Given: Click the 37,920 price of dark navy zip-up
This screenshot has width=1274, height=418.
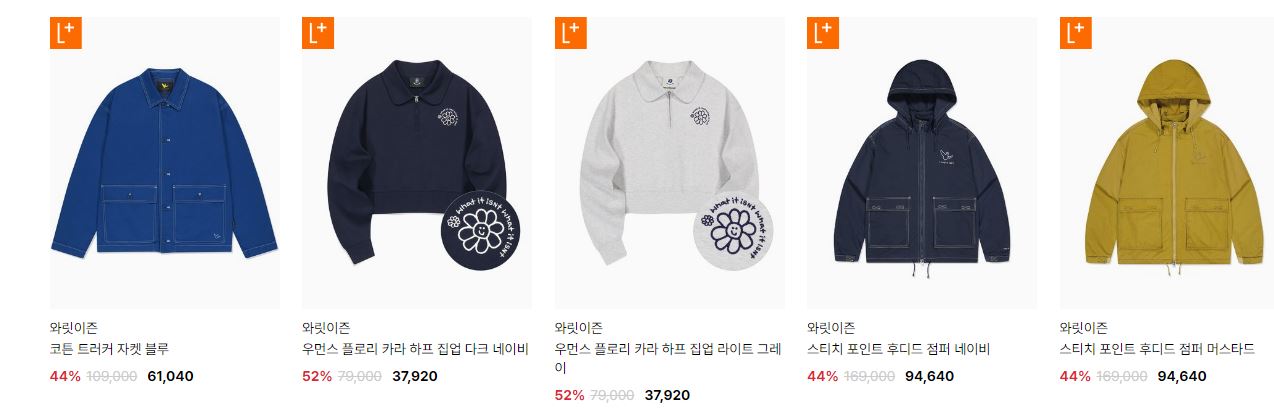Looking at the screenshot, I should tap(414, 377).
